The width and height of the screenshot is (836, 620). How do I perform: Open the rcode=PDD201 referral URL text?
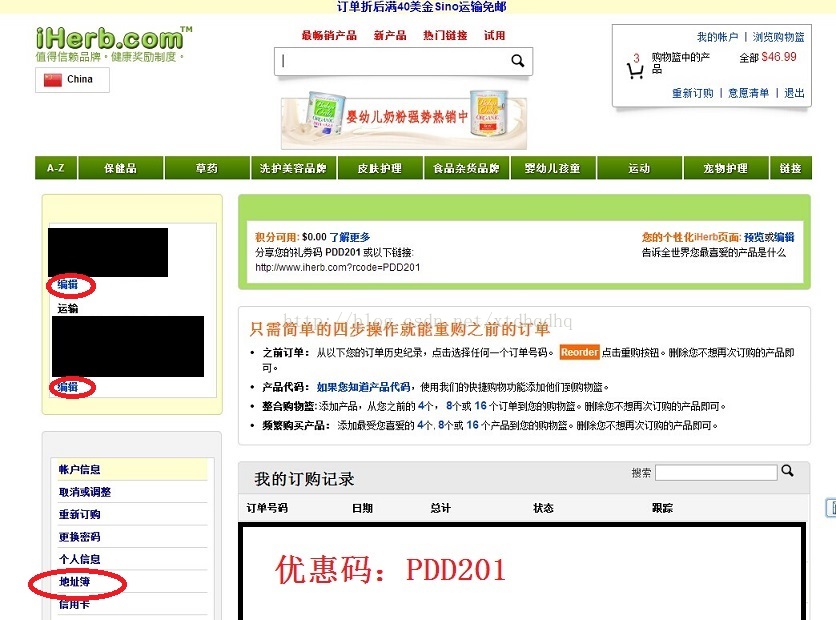[x=337, y=267]
